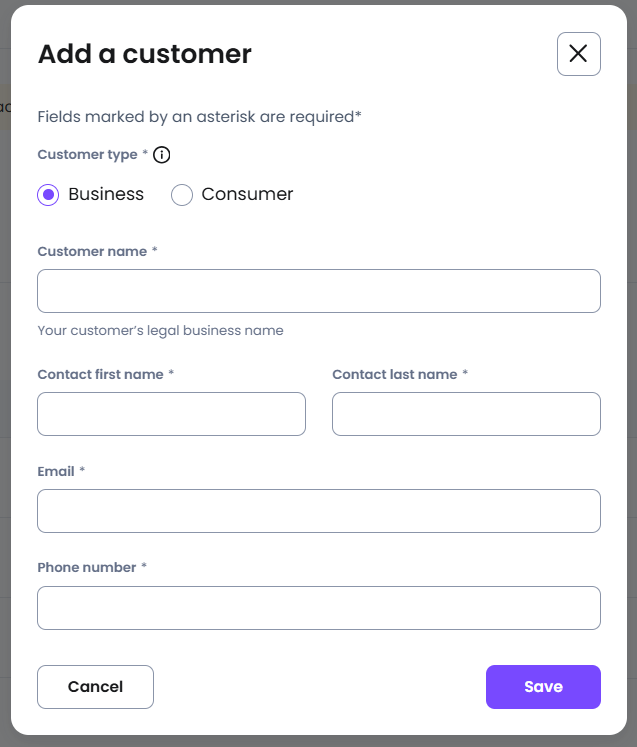This screenshot has width=637, height=747.
Task: Click the Customer name field label
Action: [x=92, y=252]
